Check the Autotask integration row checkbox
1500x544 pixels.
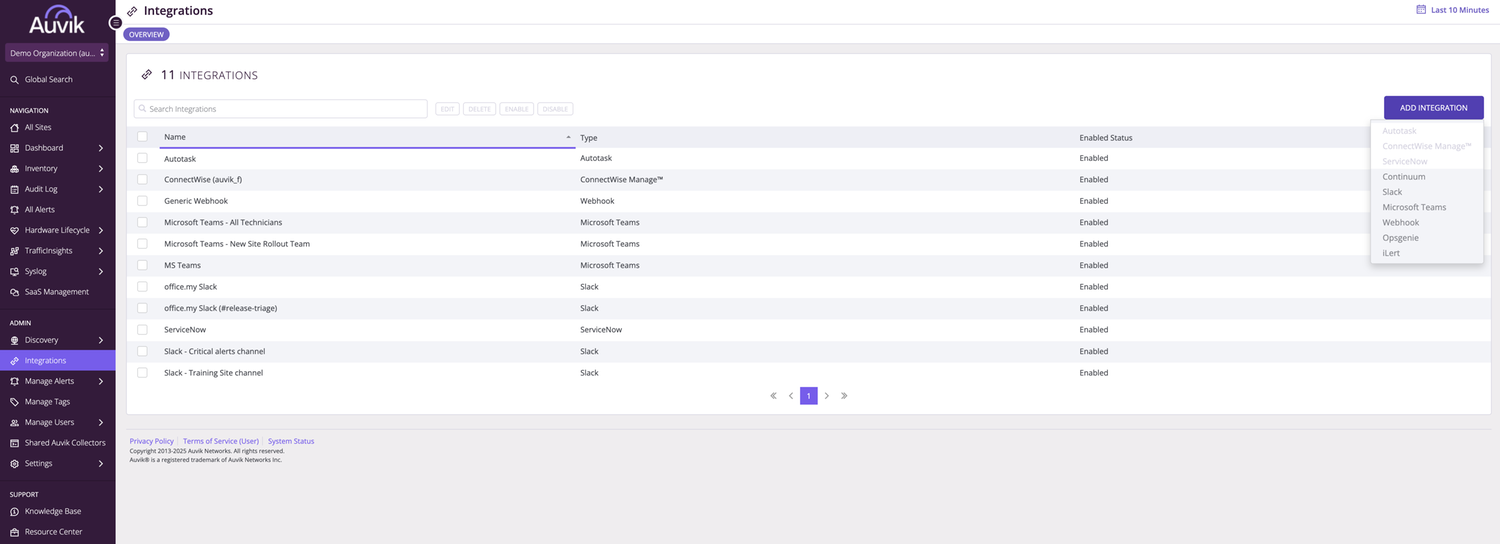pos(142,158)
